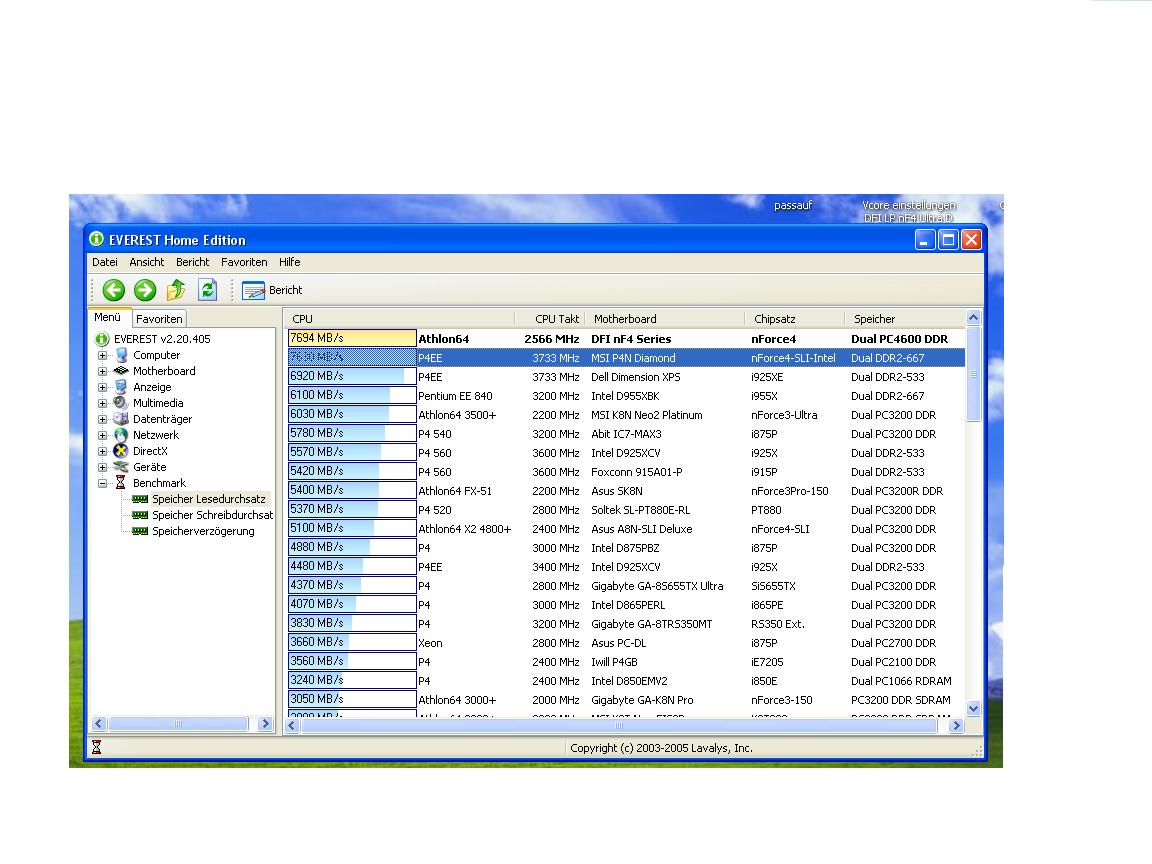This screenshot has height=864, width=1152.
Task: Select the Benchmark hourglass icon in the tree
Action: (x=121, y=483)
